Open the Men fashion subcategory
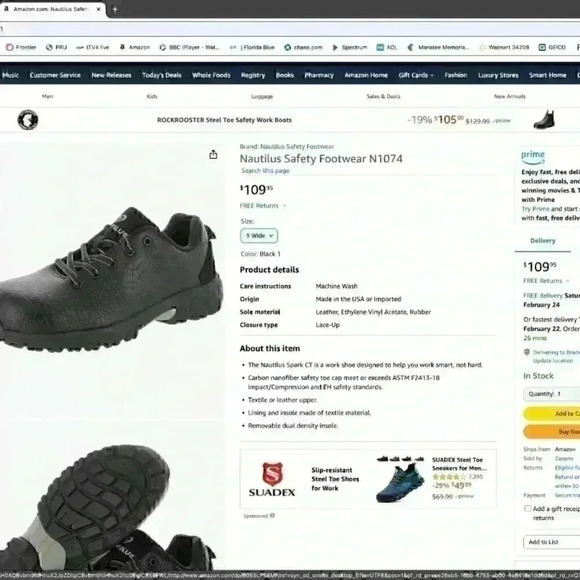 click(47, 96)
